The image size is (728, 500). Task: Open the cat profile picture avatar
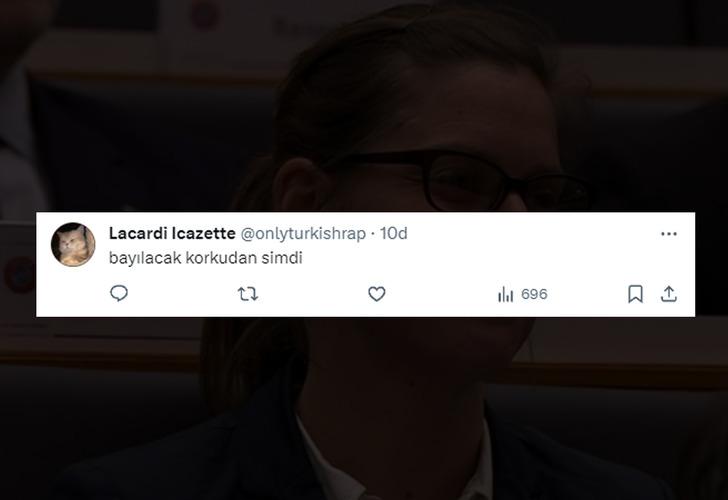(x=73, y=245)
